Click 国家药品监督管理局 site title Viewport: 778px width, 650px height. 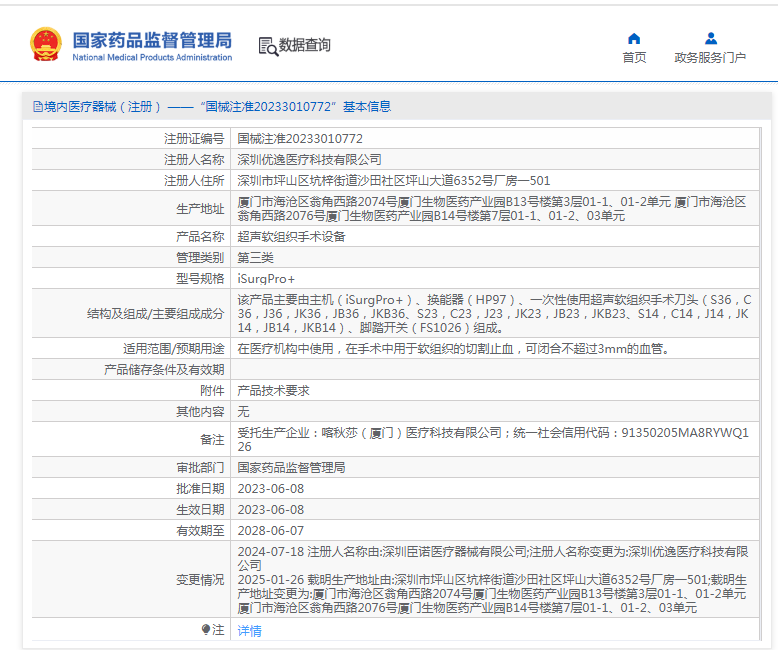tap(152, 40)
